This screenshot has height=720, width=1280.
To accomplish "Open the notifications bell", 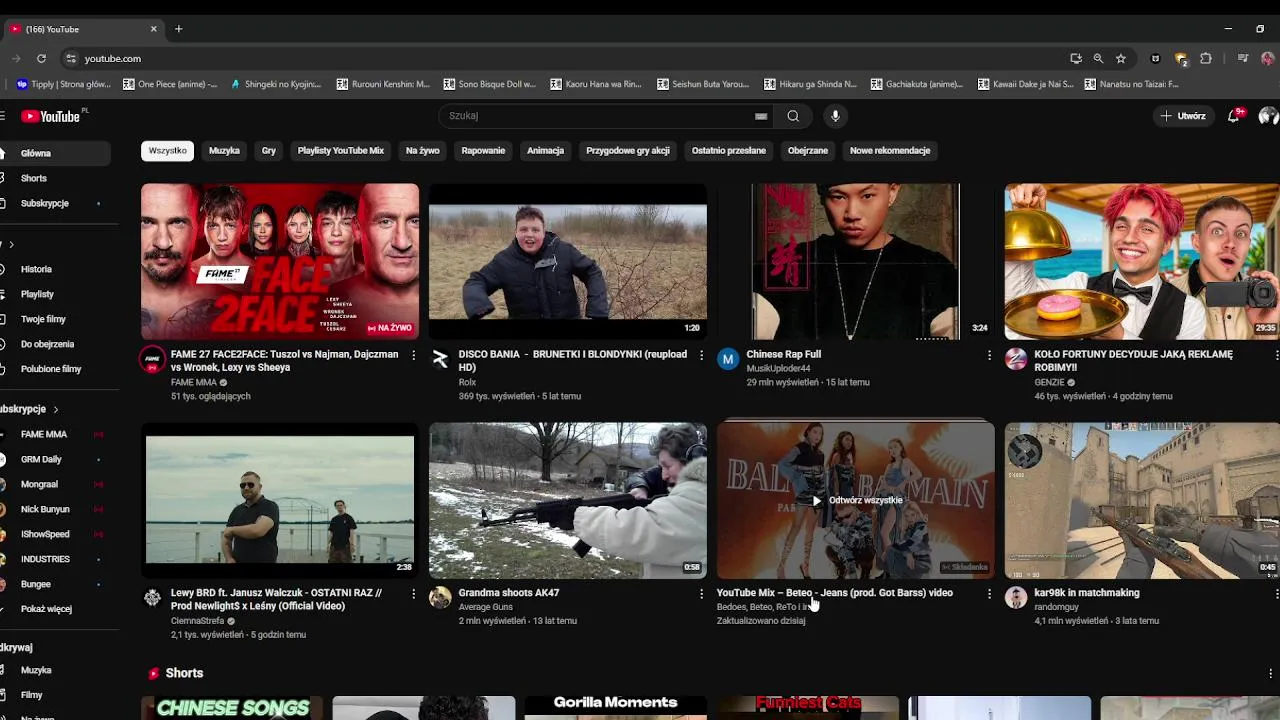I will [1234, 116].
